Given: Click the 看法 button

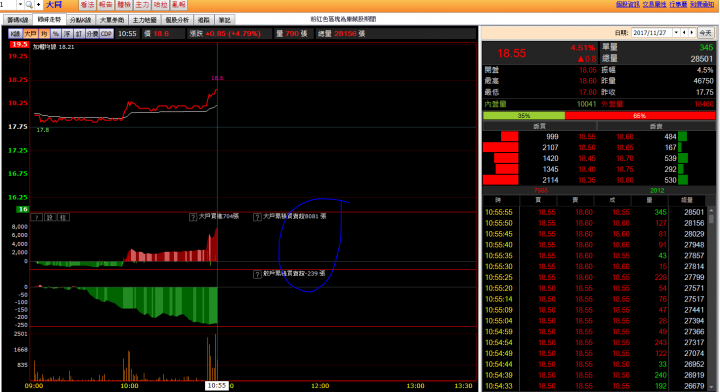Looking at the screenshot, I should tap(87, 5).
